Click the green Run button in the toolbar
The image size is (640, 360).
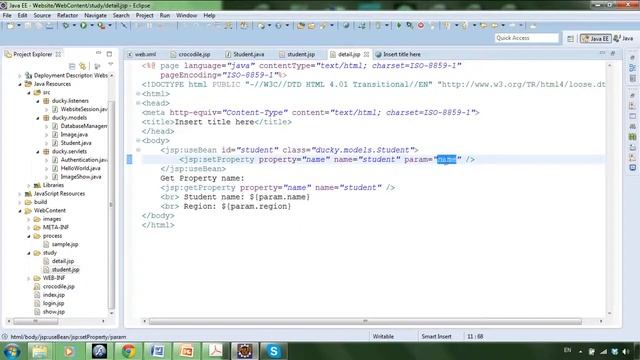click(83, 26)
